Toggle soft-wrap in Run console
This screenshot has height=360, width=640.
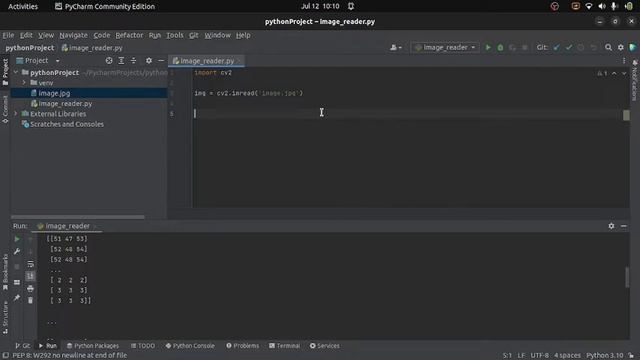(x=31, y=264)
